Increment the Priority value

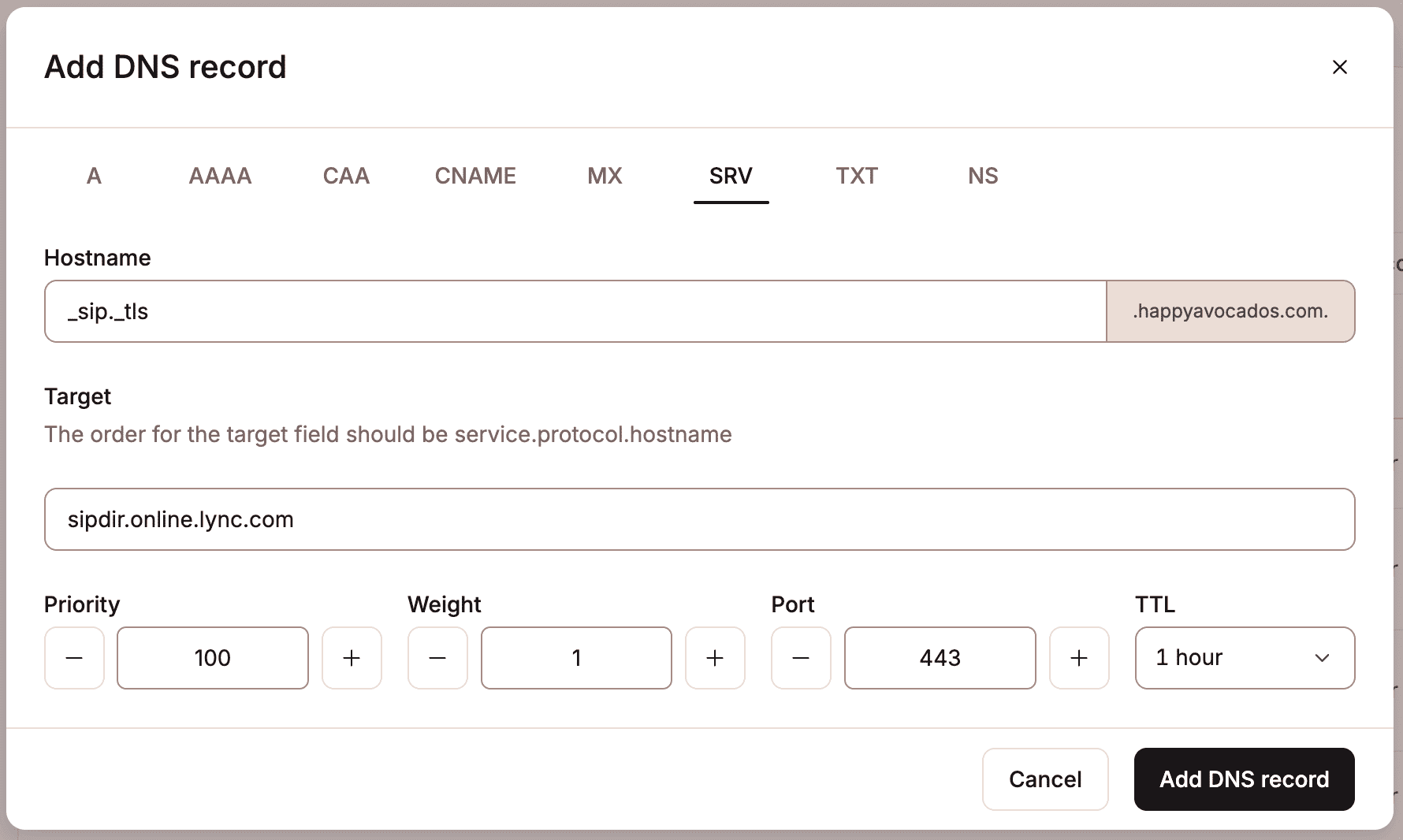tap(352, 658)
